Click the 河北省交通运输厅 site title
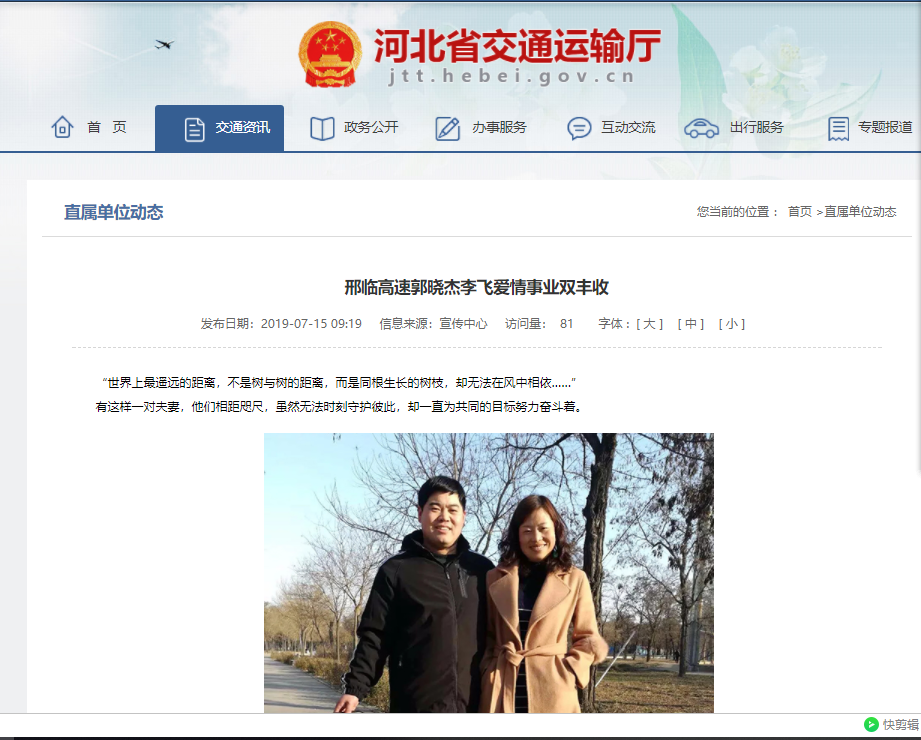This screenshot has width=921, height=740. [x=517, y=46]
